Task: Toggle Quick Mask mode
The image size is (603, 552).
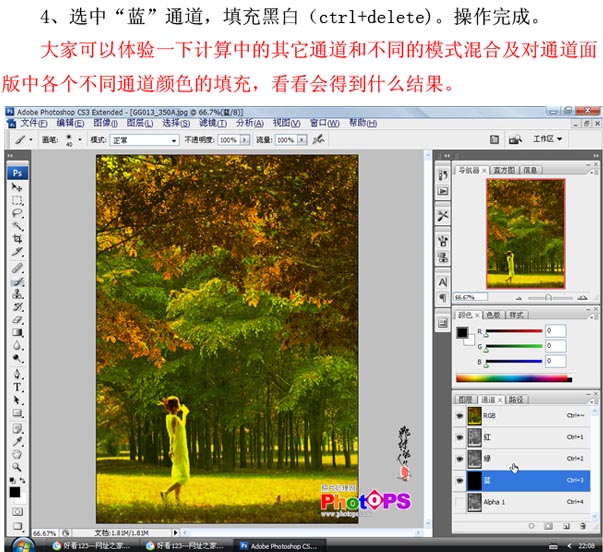Action: [17, 512]
